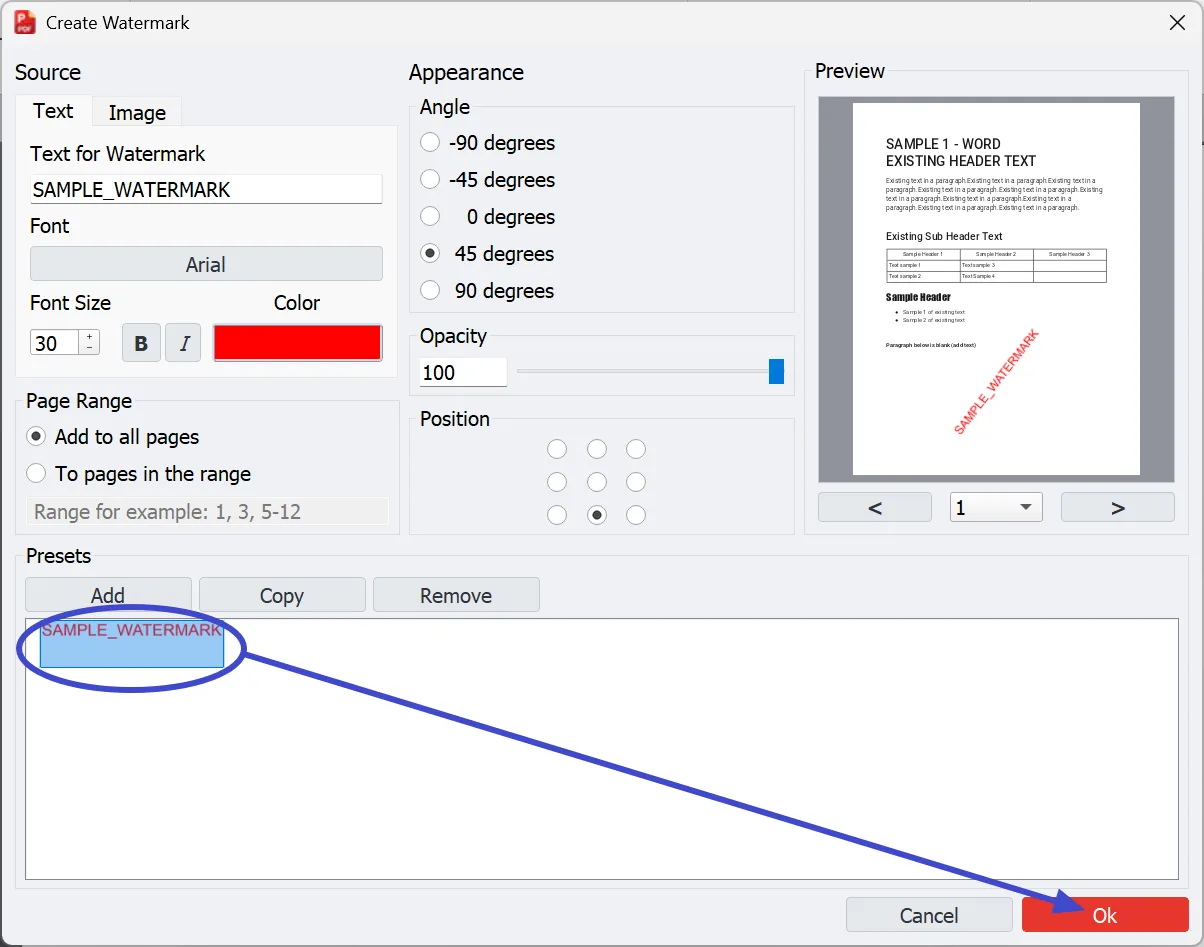This screenshot has height=947, width=1204.
Task: Click the PDF app icon in title bar
Action: (x=25, y=22)
